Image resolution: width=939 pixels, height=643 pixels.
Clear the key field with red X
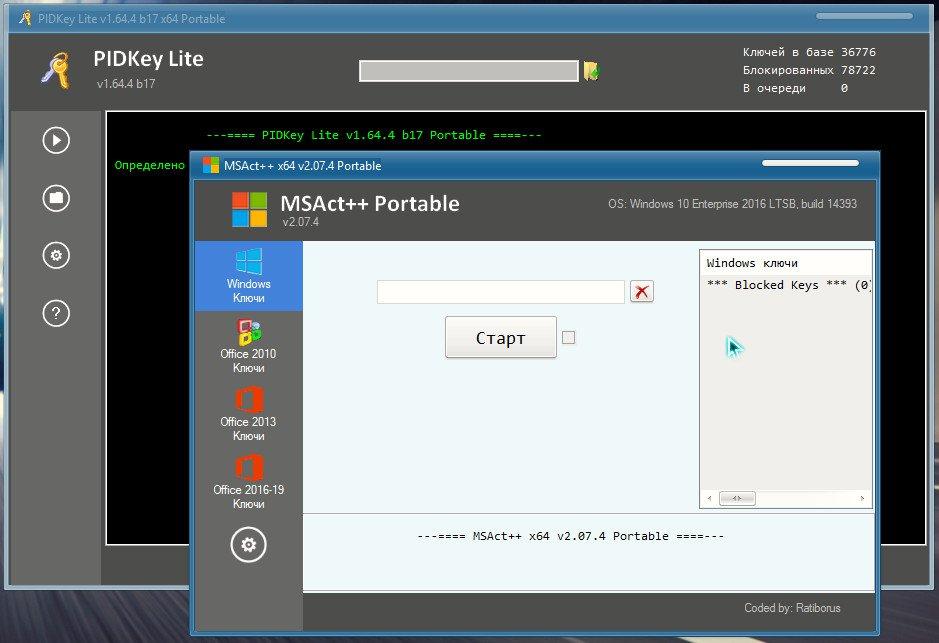pos(642,291)
